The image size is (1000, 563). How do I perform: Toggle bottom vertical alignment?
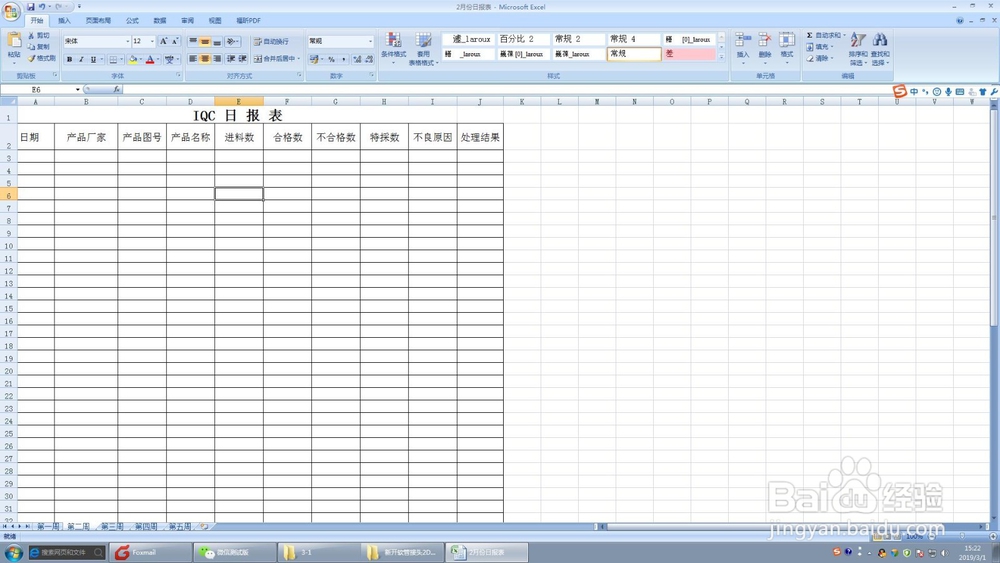(x=217, y=41)
